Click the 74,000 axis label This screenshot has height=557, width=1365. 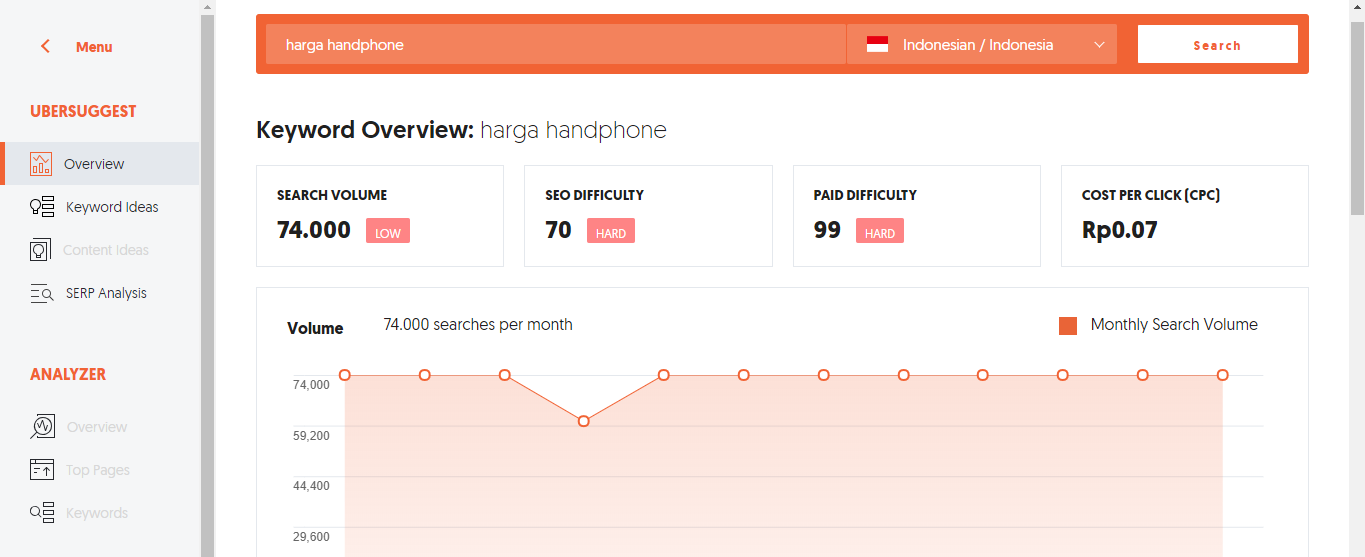(311, 385)
